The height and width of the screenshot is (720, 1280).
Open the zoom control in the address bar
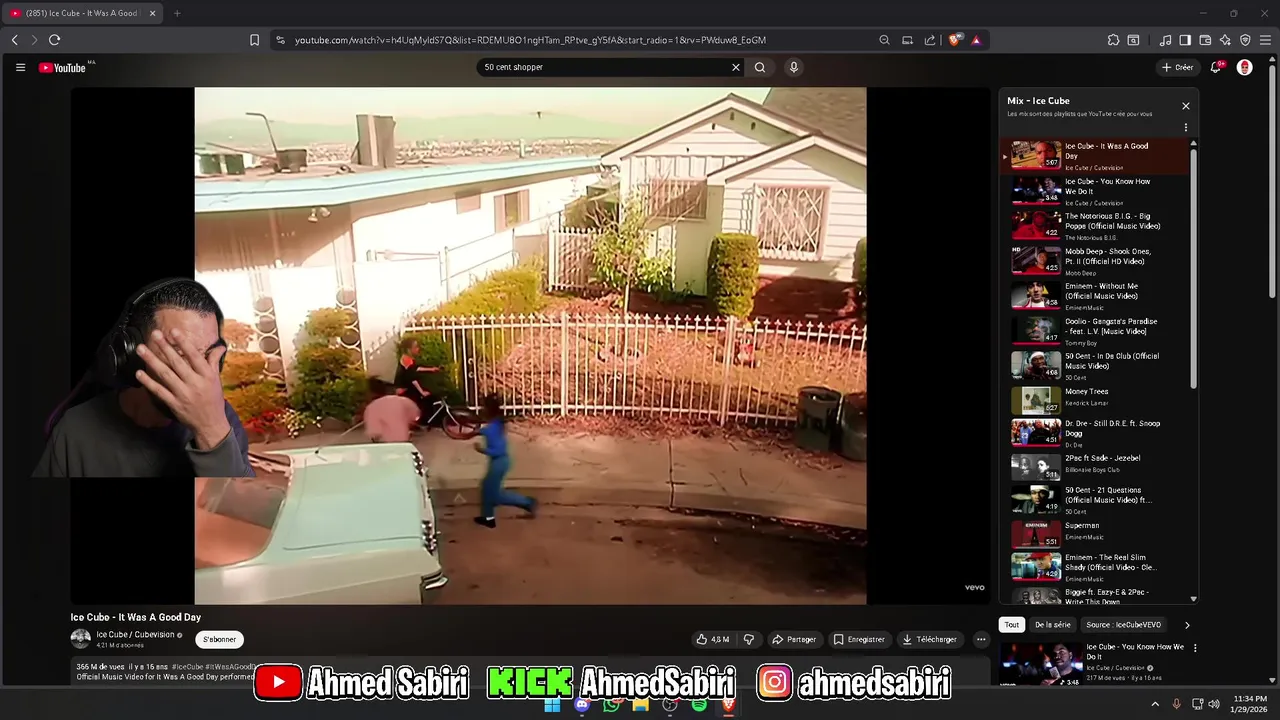(x=884, y=40)
